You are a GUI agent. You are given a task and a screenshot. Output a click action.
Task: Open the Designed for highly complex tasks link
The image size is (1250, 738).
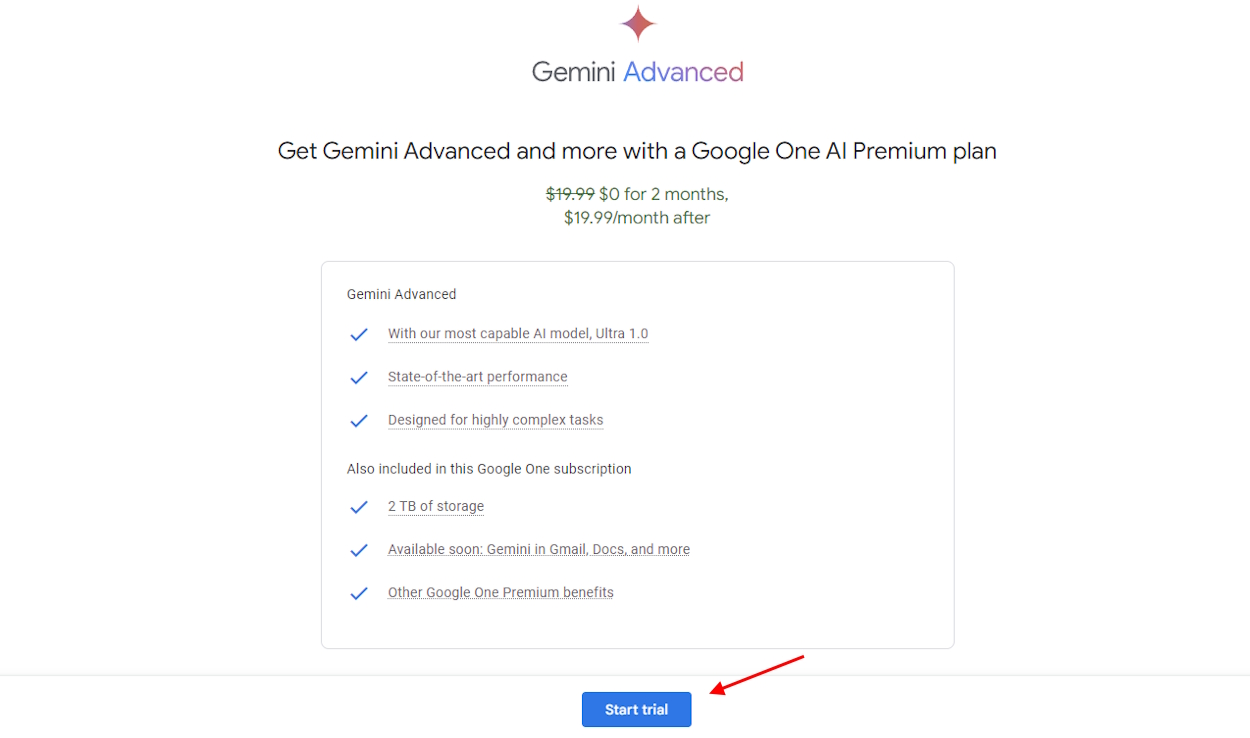[x=495, y=420]
